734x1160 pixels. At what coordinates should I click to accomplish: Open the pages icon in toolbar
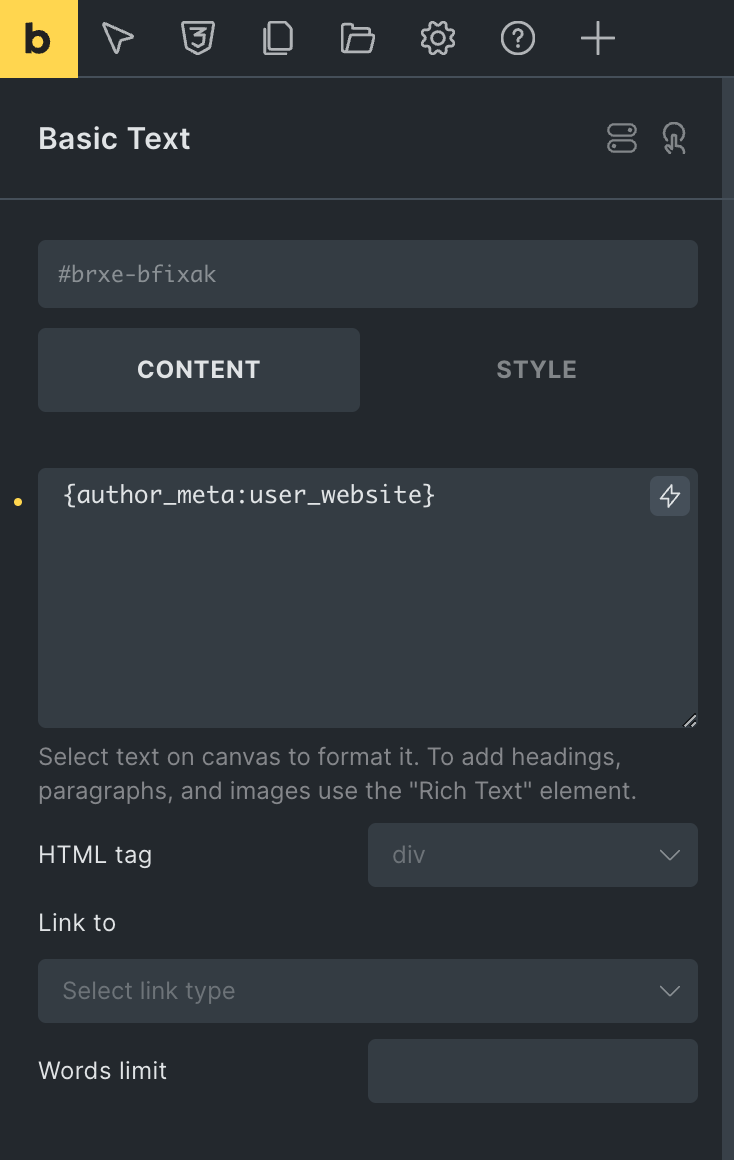tap(277, 38)
